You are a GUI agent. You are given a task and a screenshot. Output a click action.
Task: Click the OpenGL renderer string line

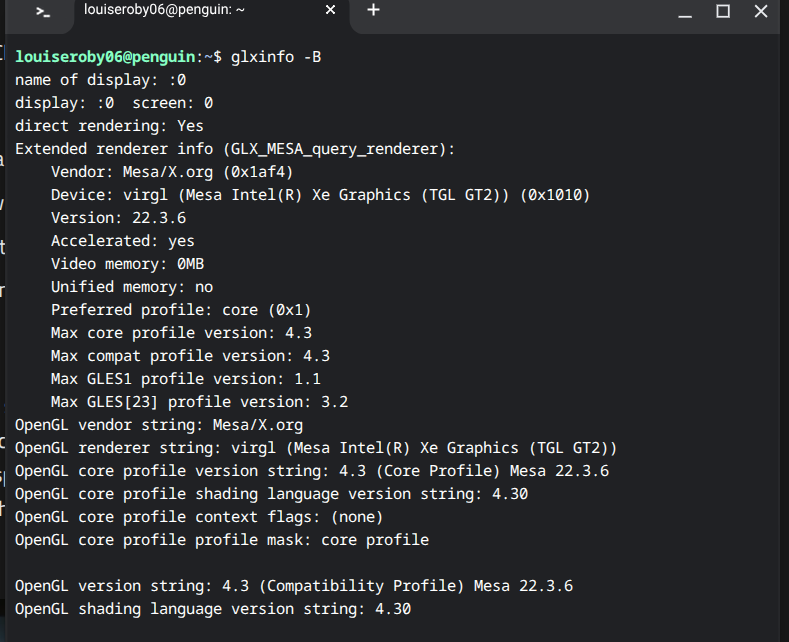[316, 447]
